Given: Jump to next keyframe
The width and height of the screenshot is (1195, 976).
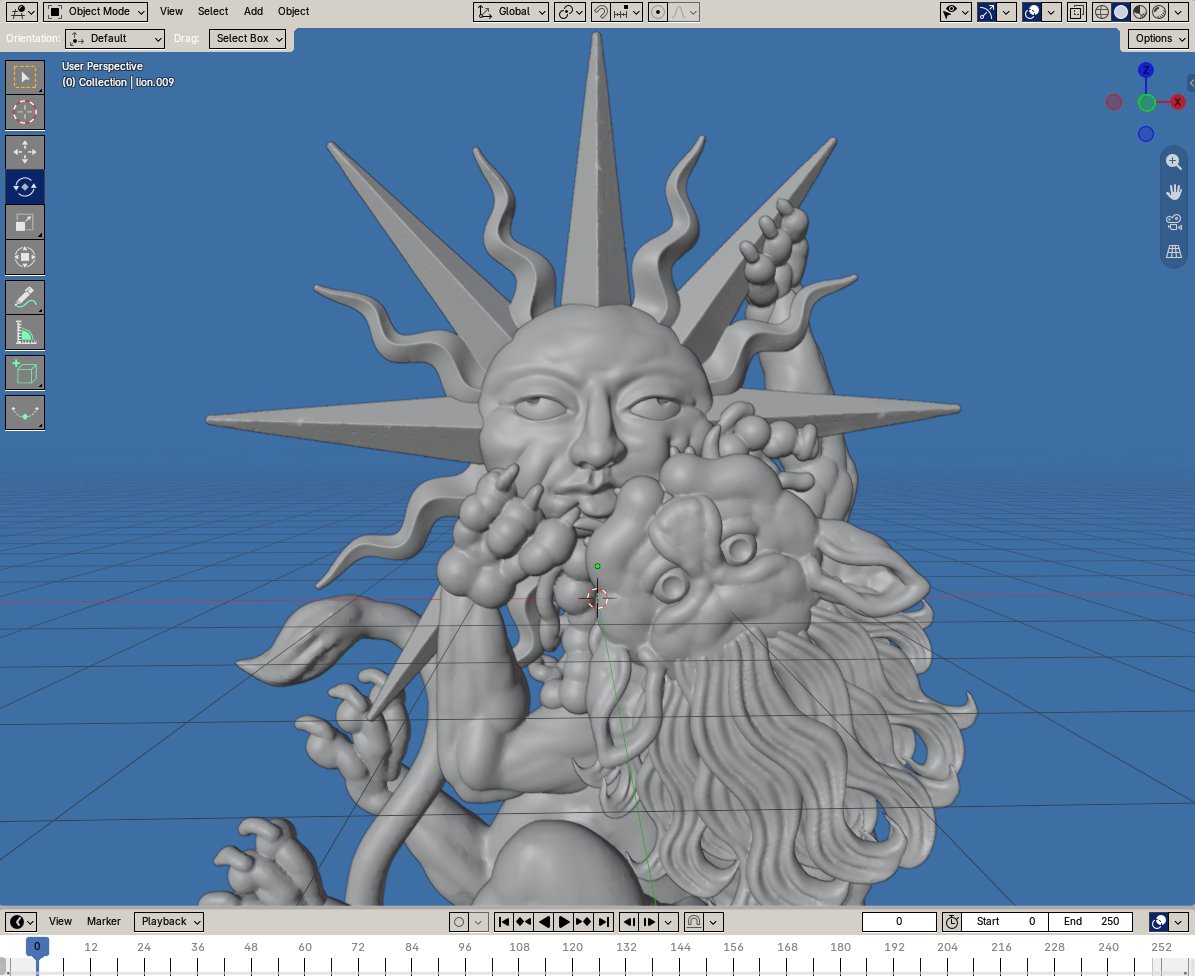Looking at the screenshot, I should coord(584,922).
